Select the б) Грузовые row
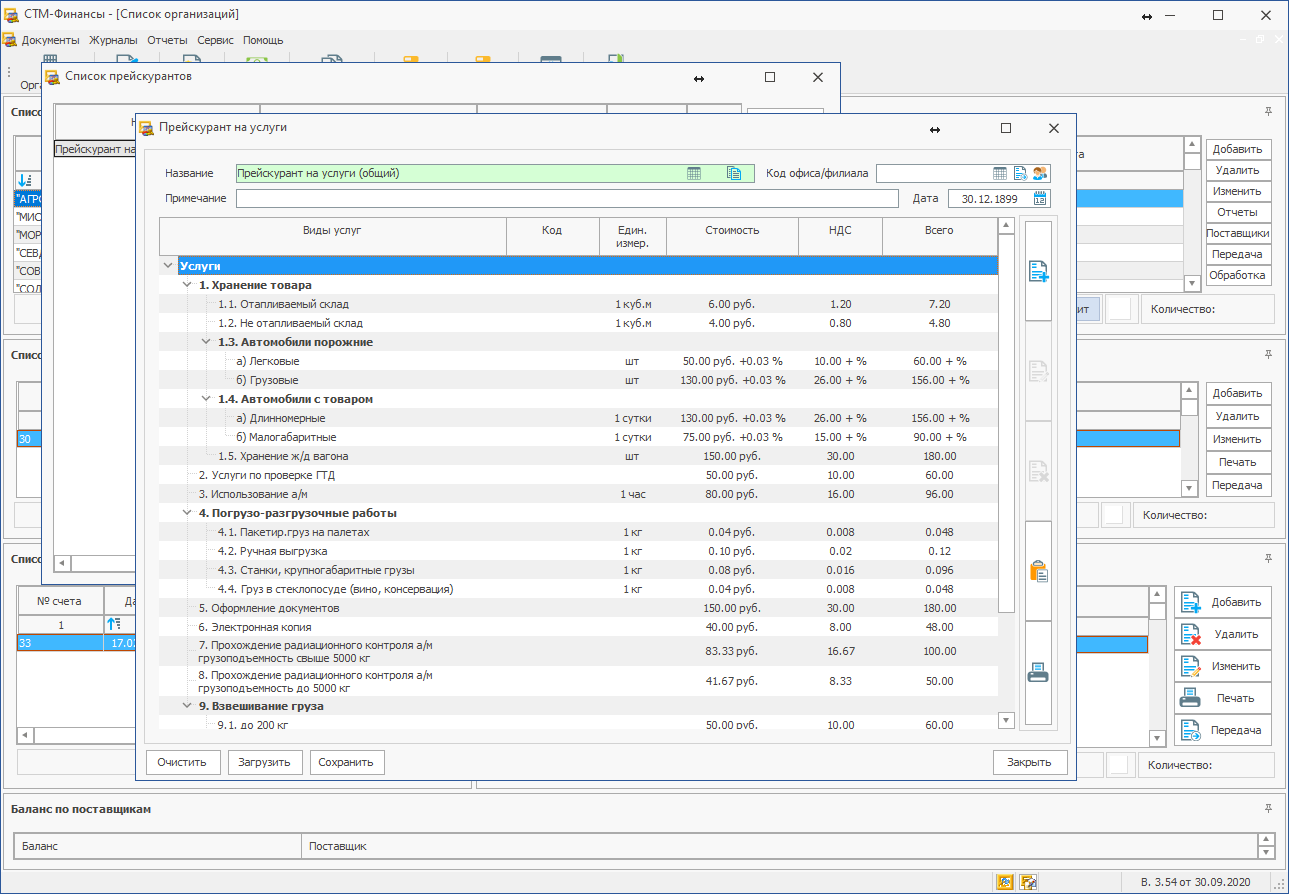 coord(578,380)
